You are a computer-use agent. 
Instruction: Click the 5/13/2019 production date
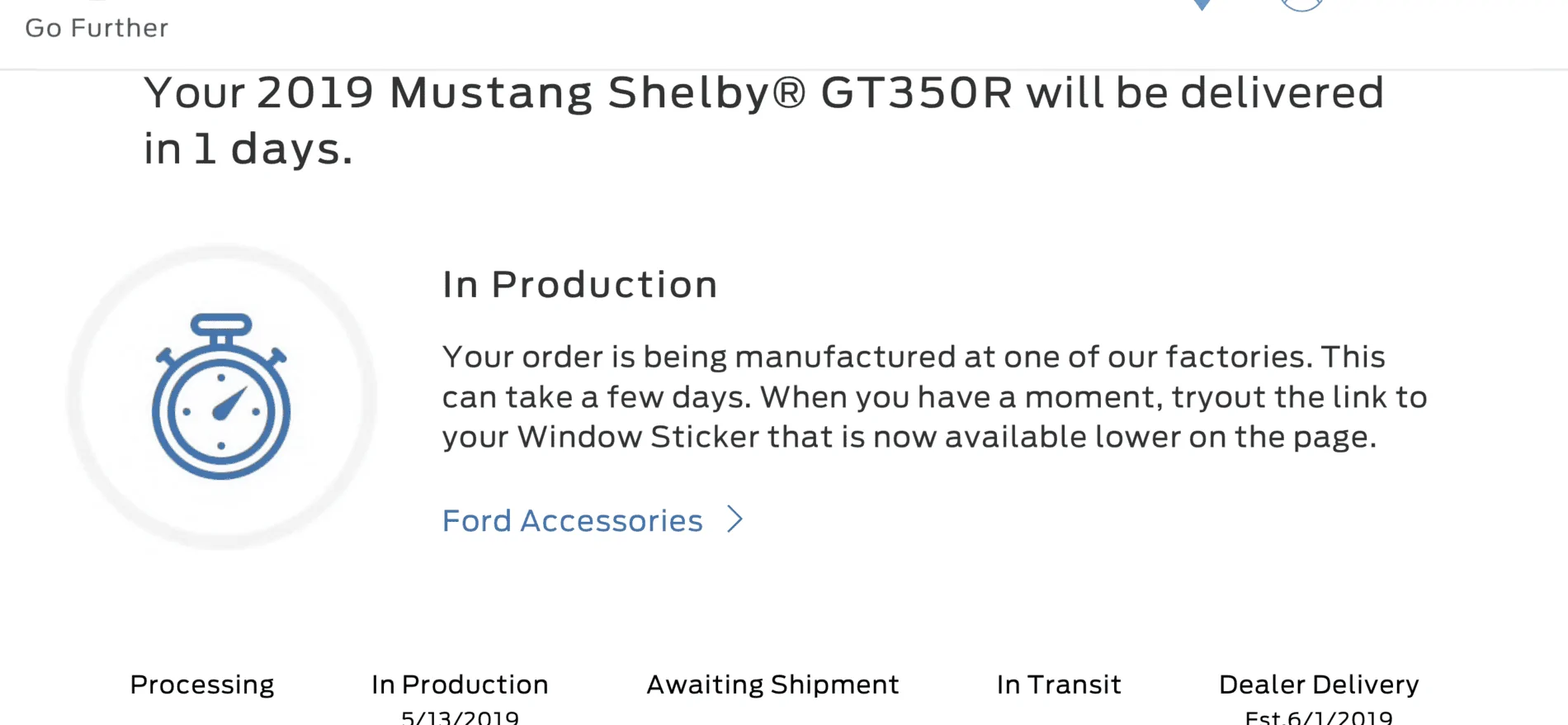460,717
